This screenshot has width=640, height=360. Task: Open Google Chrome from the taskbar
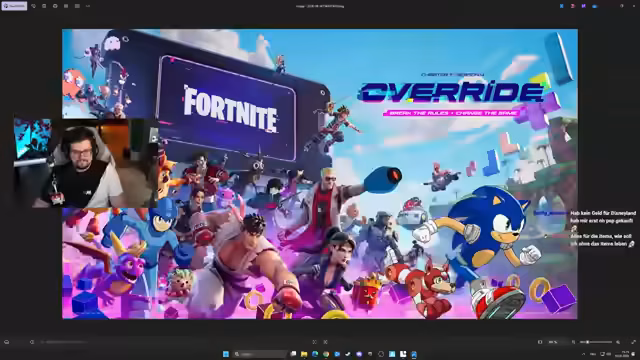click(326, 354)
